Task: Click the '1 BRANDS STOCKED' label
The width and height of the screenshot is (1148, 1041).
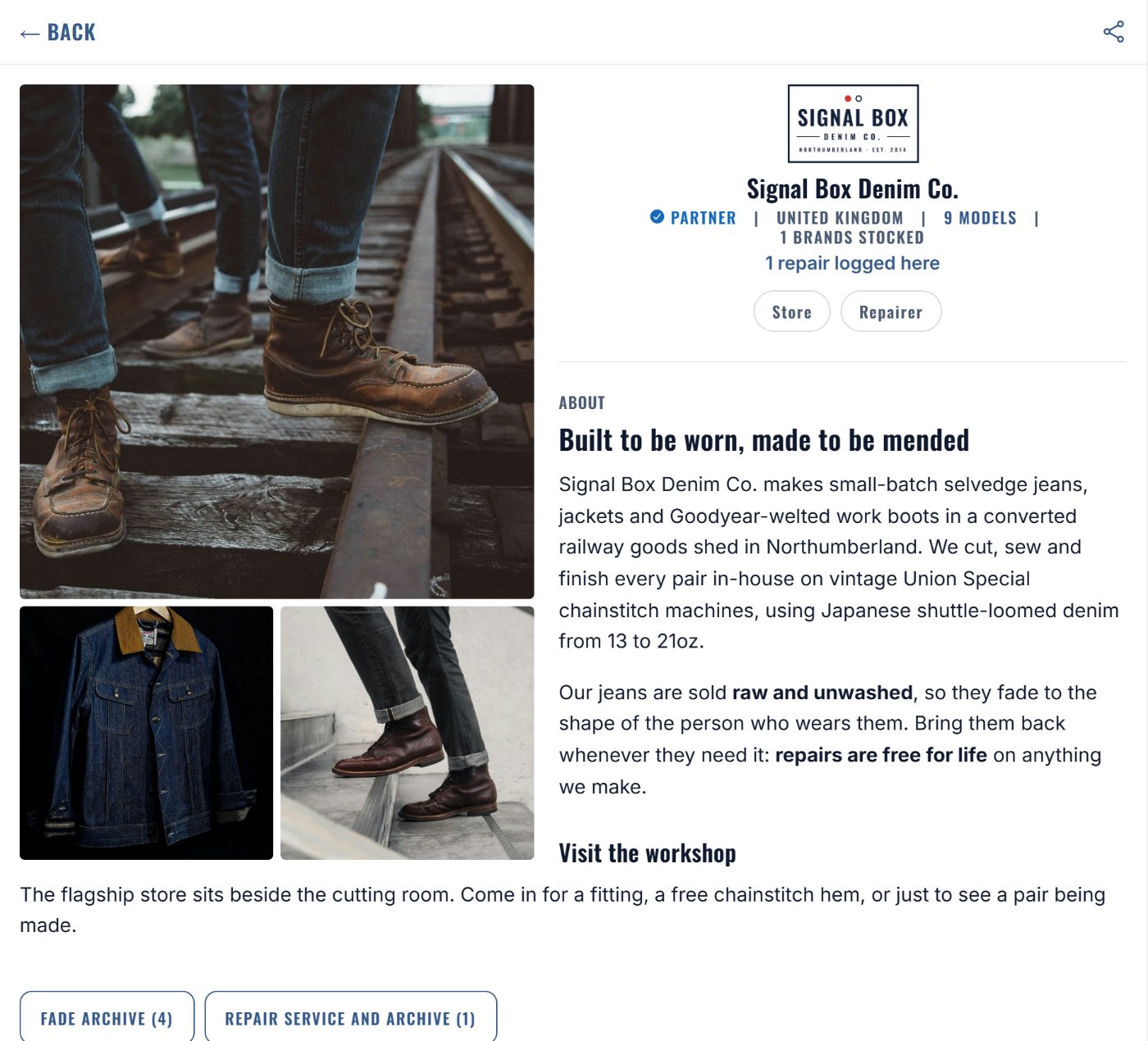Action: tap(851, 238)
